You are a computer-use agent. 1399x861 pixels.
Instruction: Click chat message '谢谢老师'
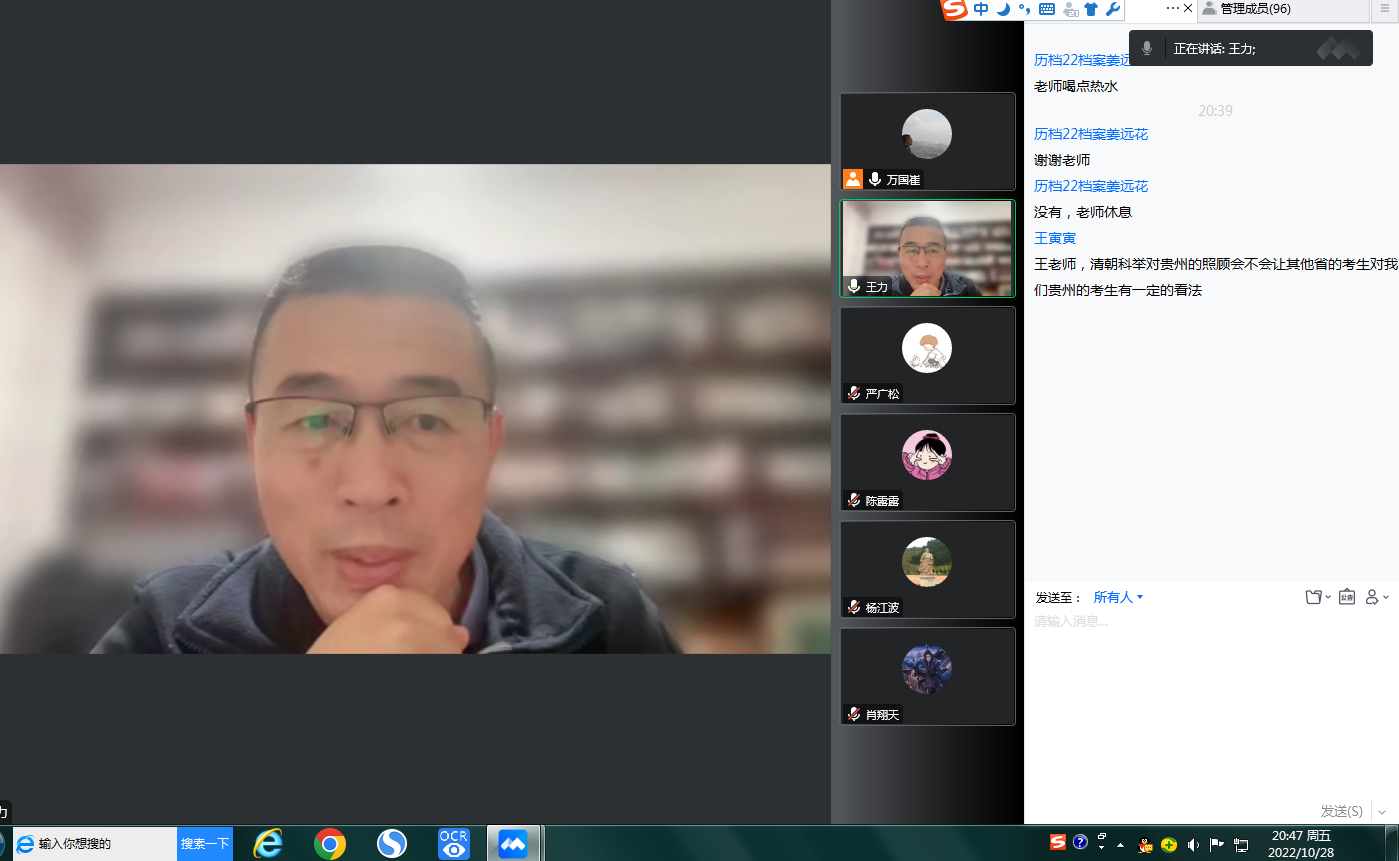[1062, 160]
